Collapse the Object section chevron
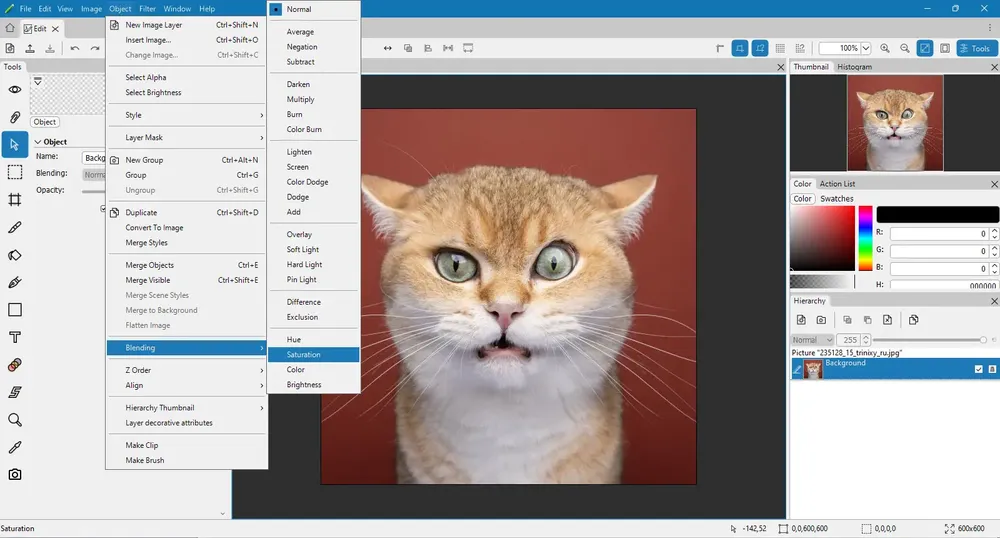Viewport: 1000px width, 538px height. [x=38, y=142]
